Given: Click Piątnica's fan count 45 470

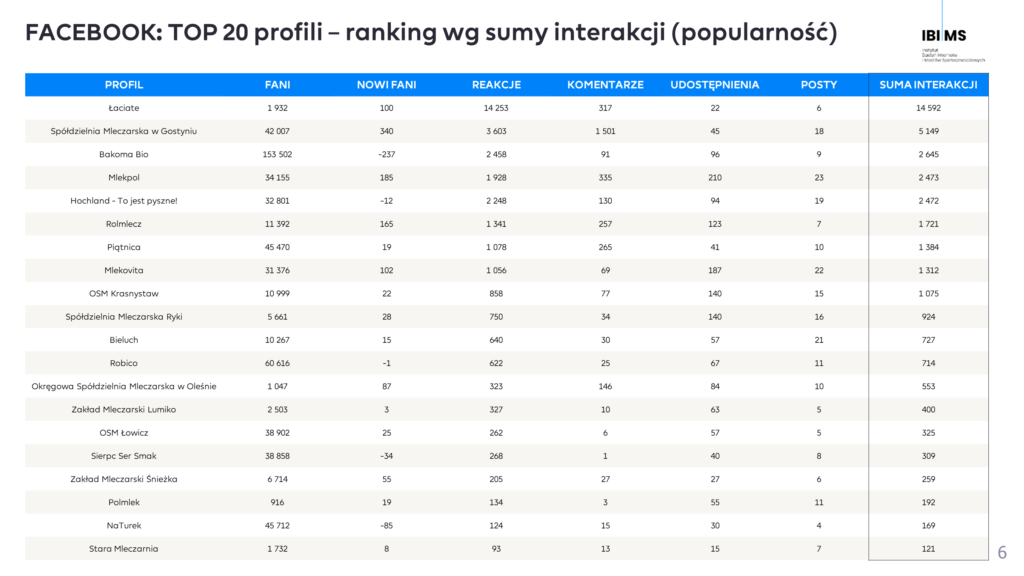Looking at the screenshot, I should [278, 247].
